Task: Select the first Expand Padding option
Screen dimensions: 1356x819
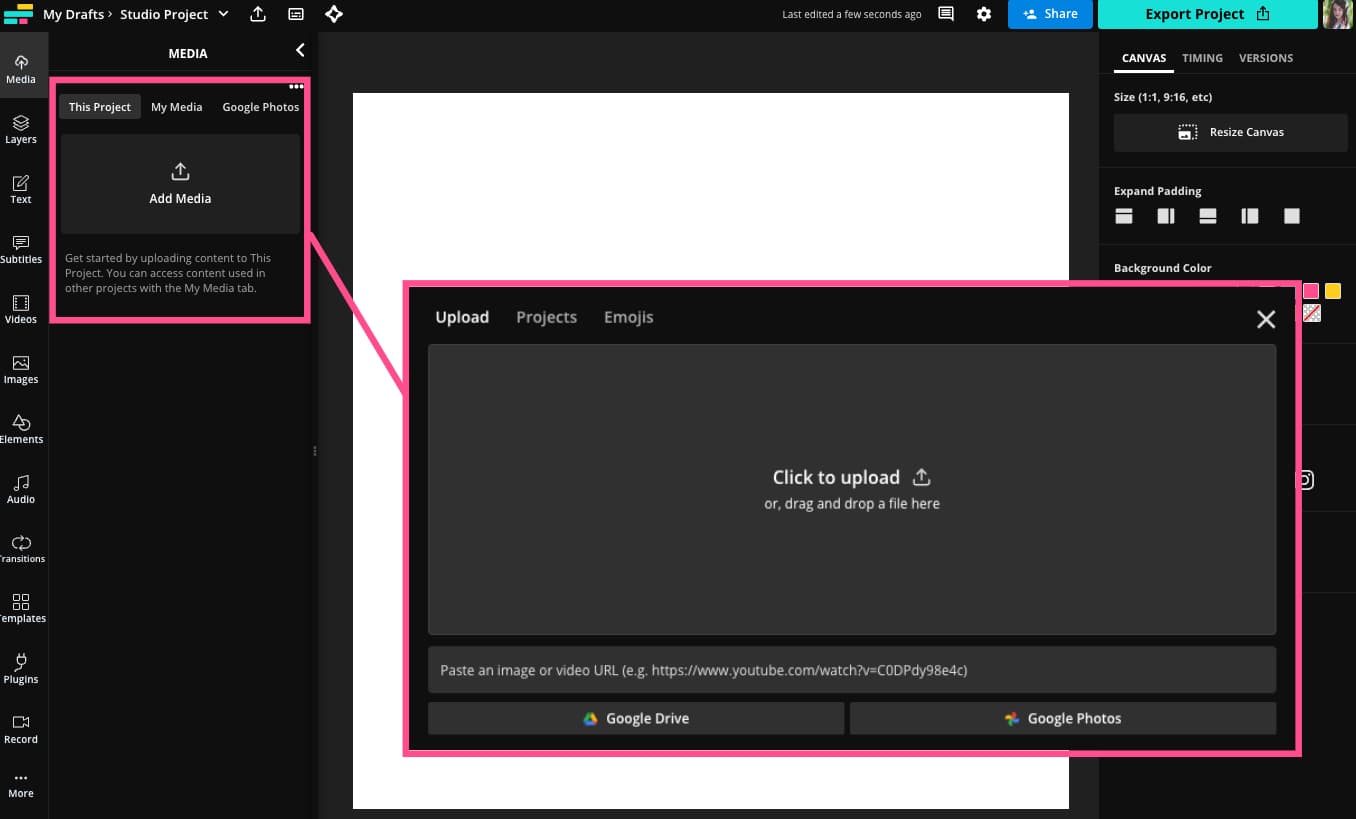Action: point(1124,216)
